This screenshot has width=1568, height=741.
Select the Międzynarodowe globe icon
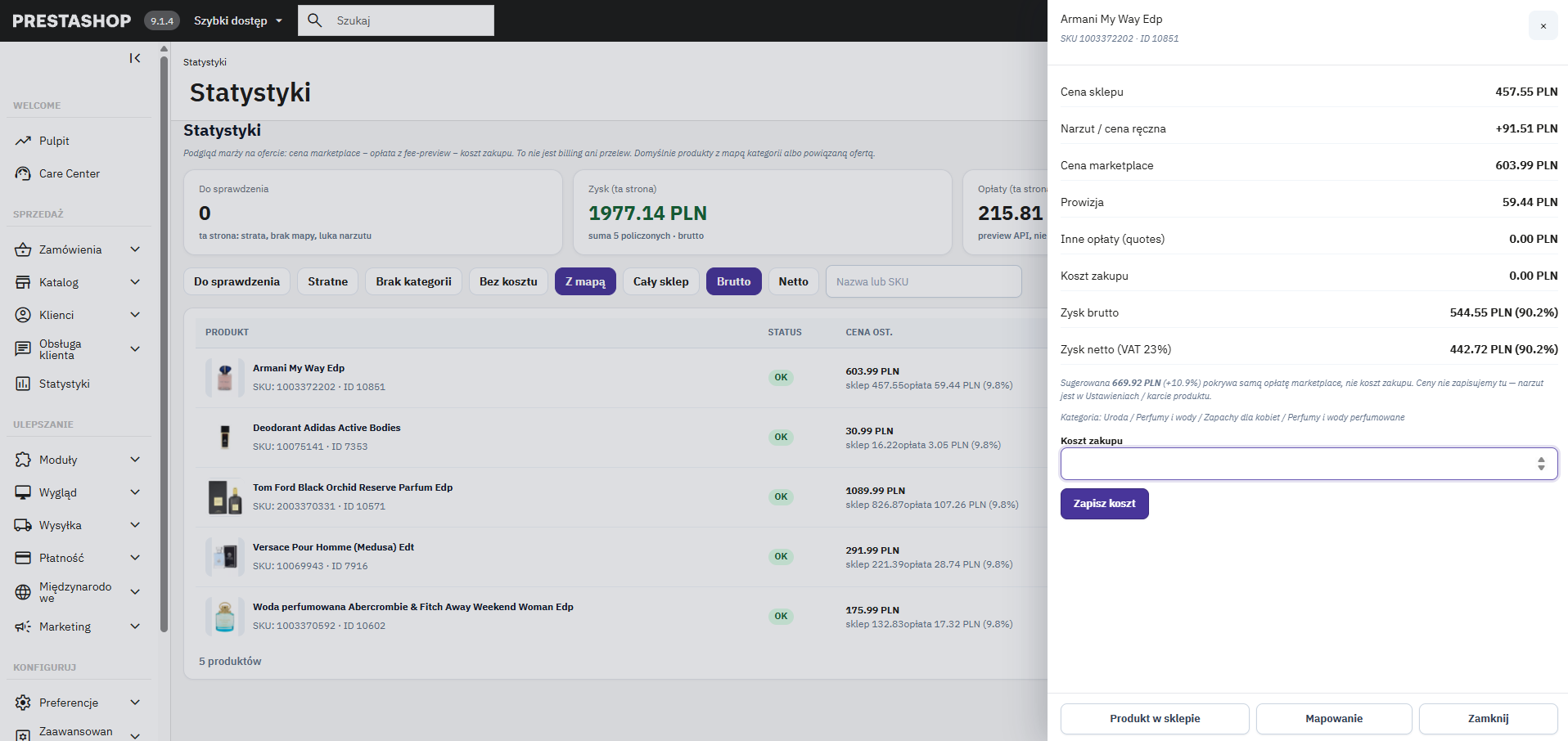pos(23,592)
